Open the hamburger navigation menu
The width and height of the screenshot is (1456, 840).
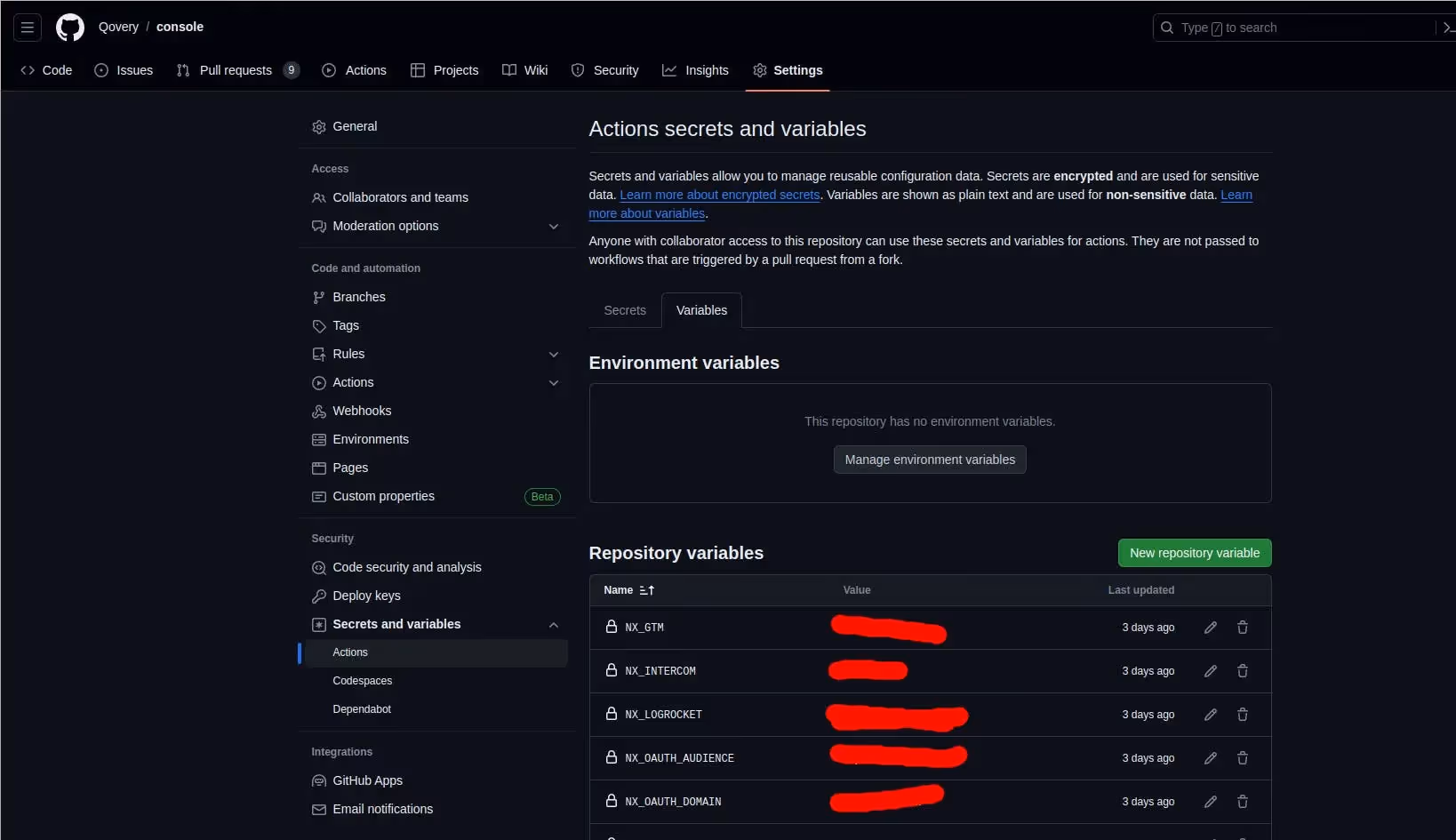tap(28, 28)
